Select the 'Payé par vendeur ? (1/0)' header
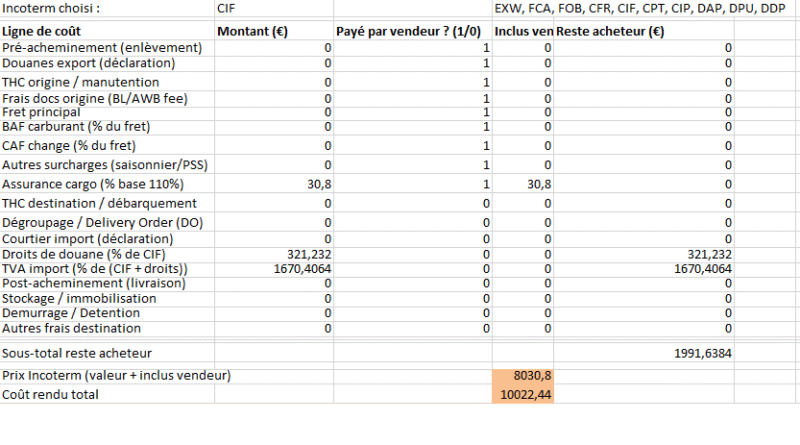Image resolution: width=800 pixels, height=445 pixels. point(413,31)
